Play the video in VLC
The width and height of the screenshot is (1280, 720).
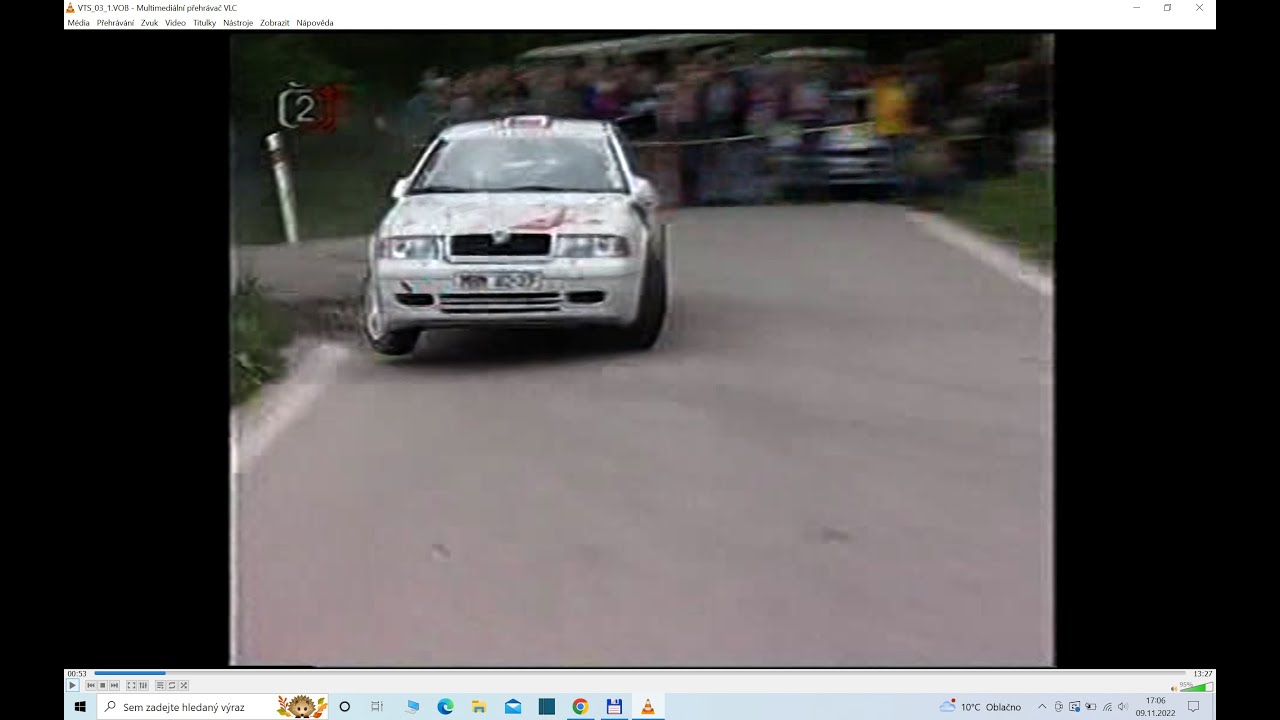[x=72, y=685]
